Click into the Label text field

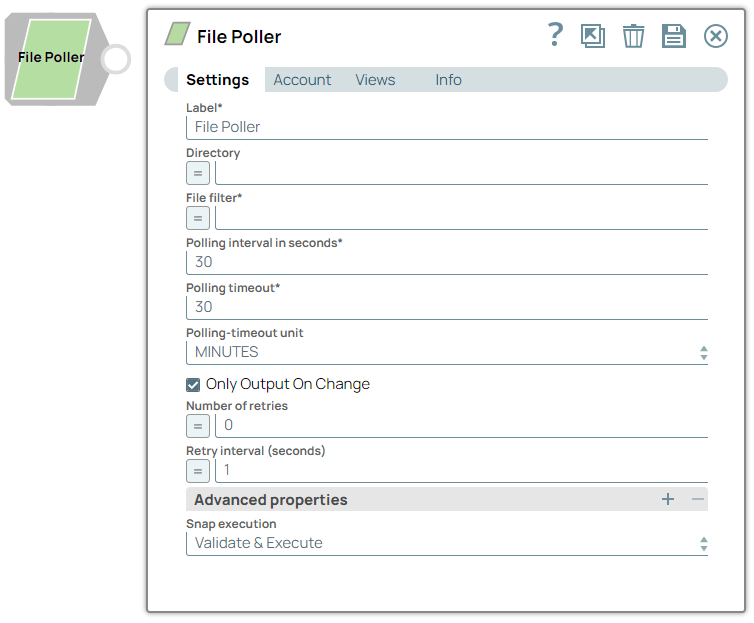[x=446, y=127]
